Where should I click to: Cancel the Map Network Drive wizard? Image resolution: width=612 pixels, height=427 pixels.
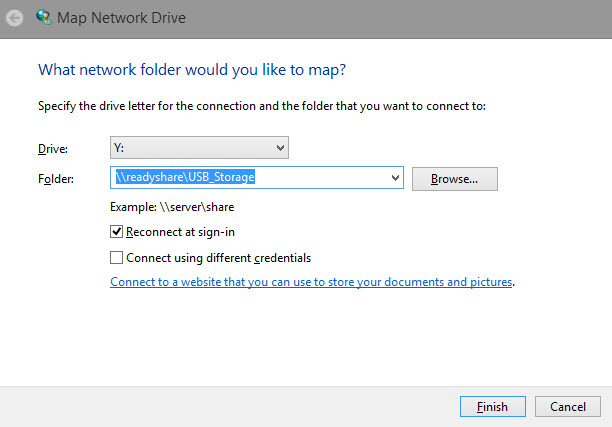[568, 407]
